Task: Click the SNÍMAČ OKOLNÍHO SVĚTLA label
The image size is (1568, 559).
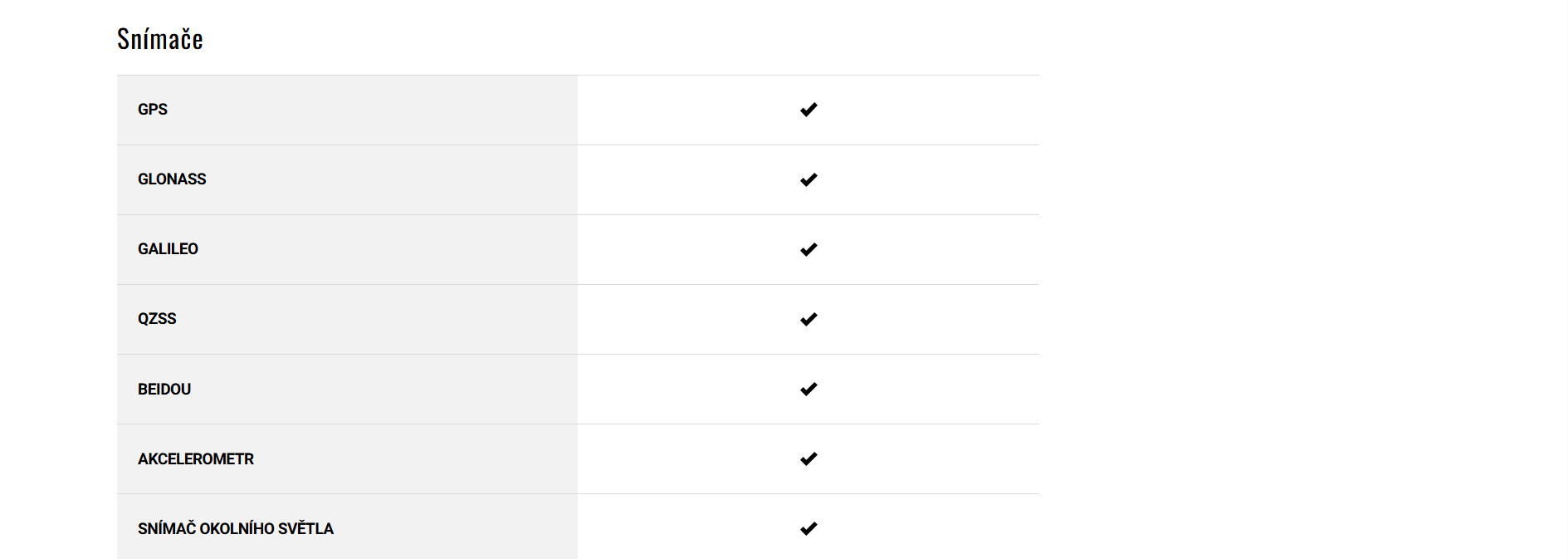Action: (236, 528)
